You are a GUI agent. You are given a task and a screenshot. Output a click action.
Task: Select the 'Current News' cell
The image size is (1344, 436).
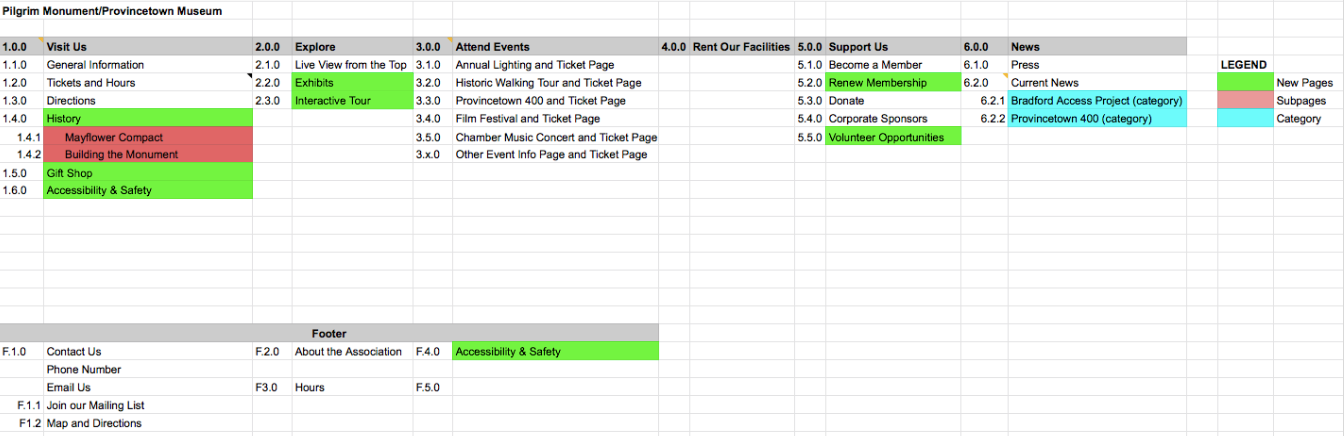pos(1097,83)
